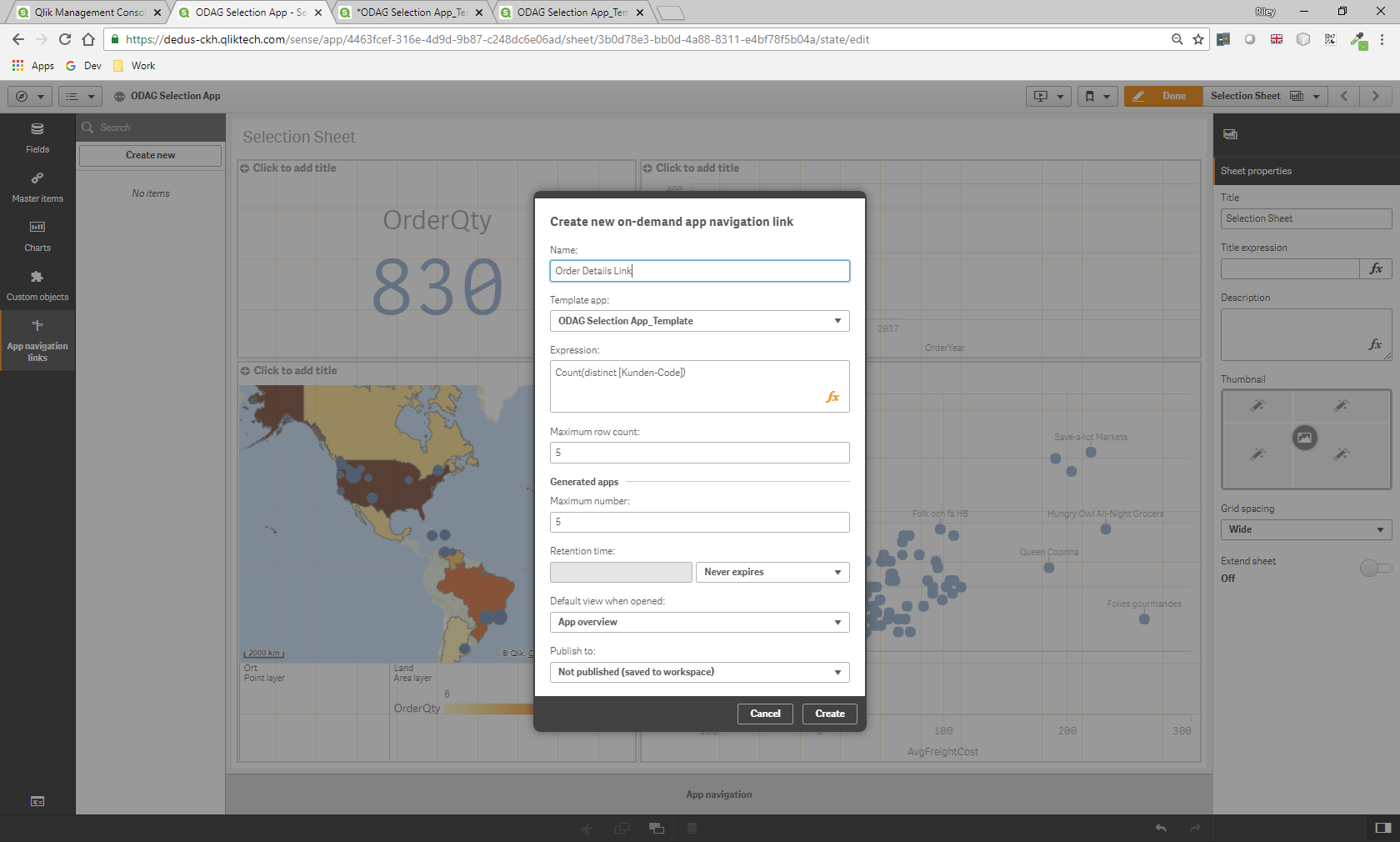Click ODAG Selection App title in toolbar

point(175,96)
